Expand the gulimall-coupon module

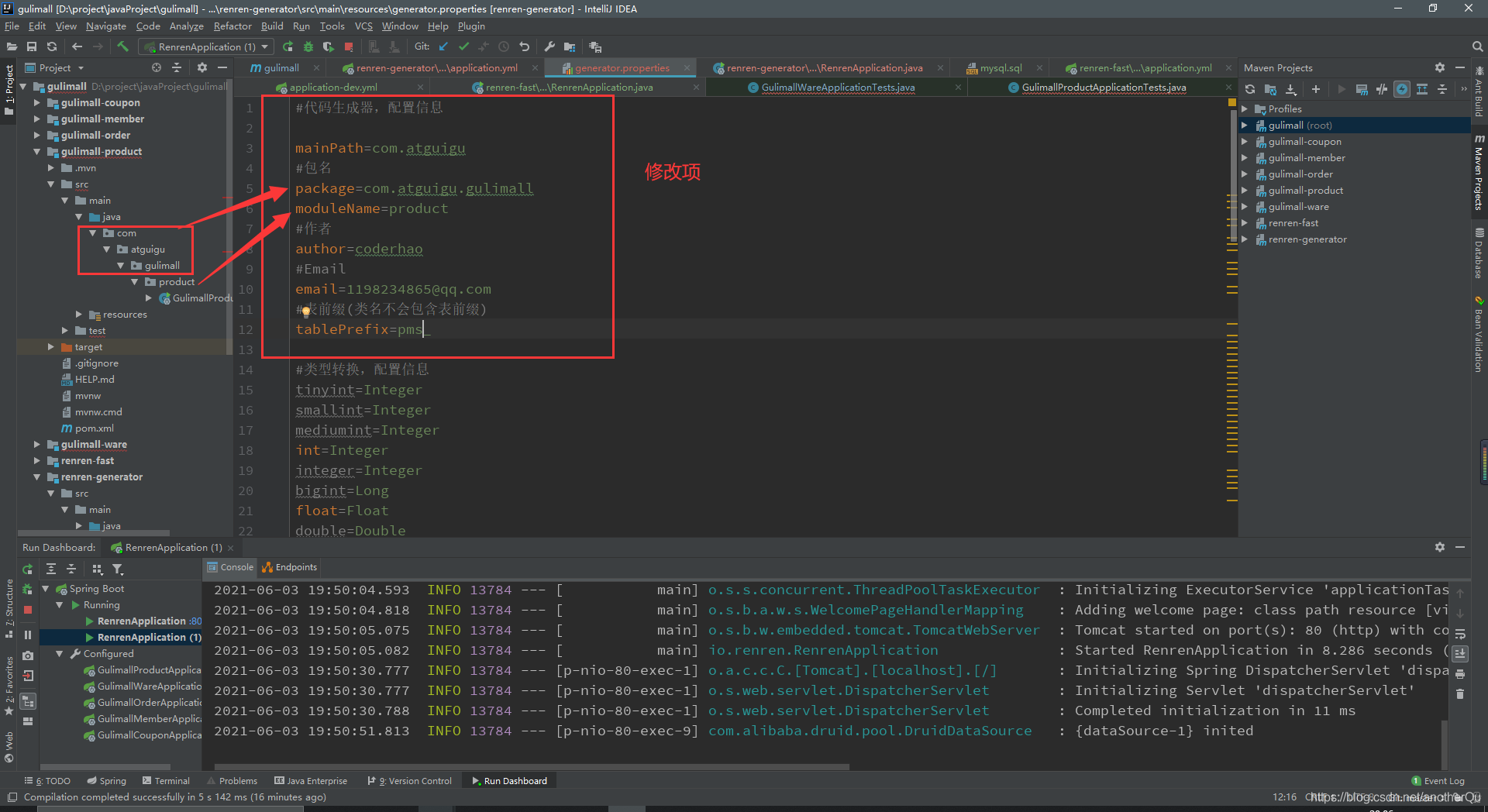pyautogui.click(x=36, y=102)
